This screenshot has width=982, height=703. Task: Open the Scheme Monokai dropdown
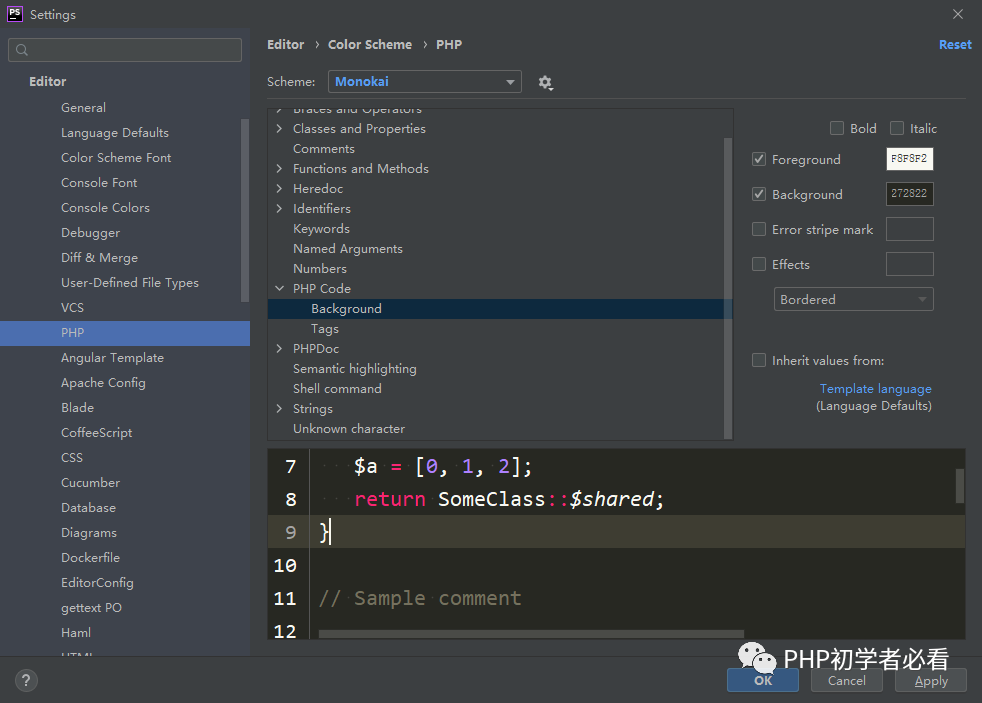tap(427, 82)
